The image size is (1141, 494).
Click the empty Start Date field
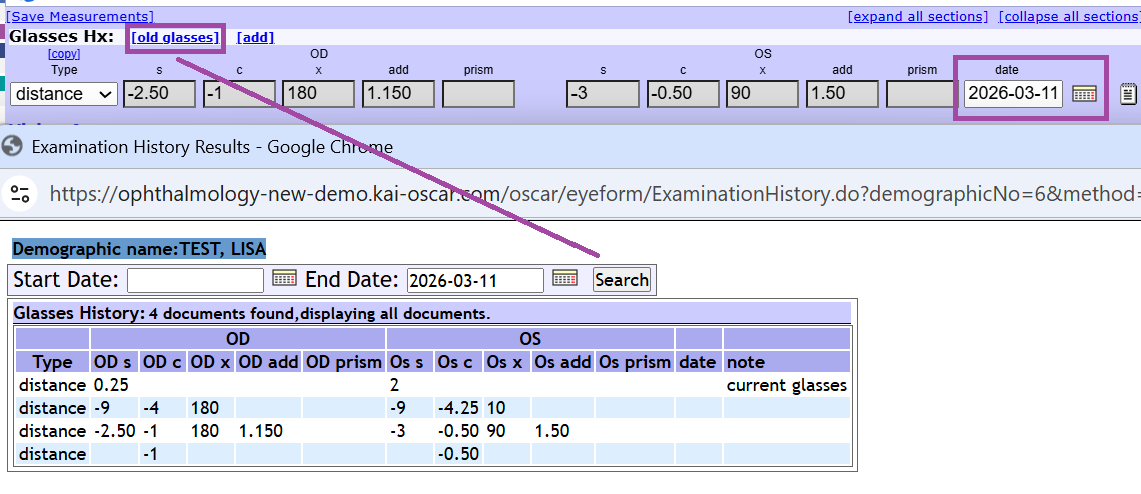(x=195, y=280)
